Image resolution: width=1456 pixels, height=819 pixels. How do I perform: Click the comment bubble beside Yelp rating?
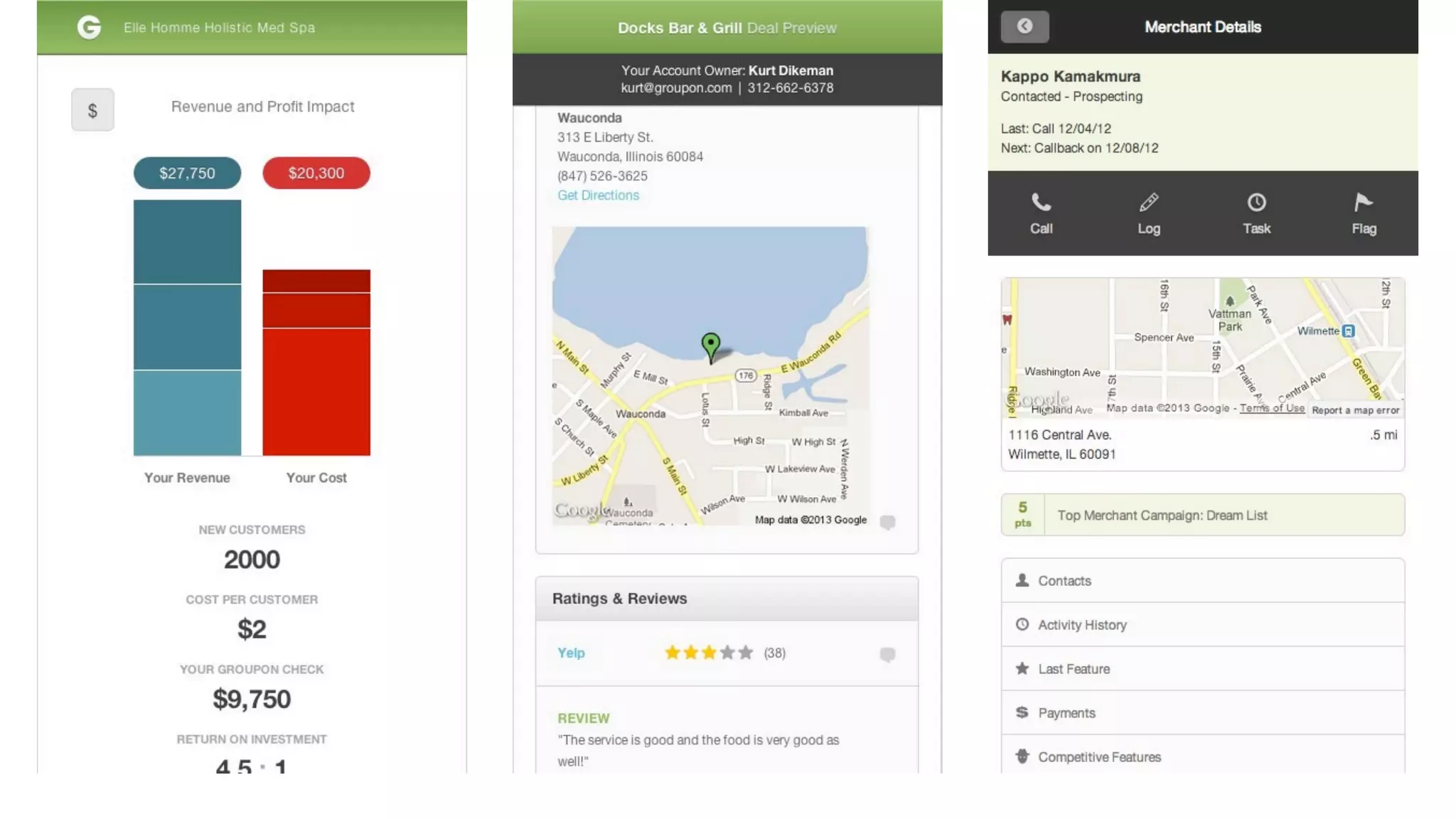887,654
